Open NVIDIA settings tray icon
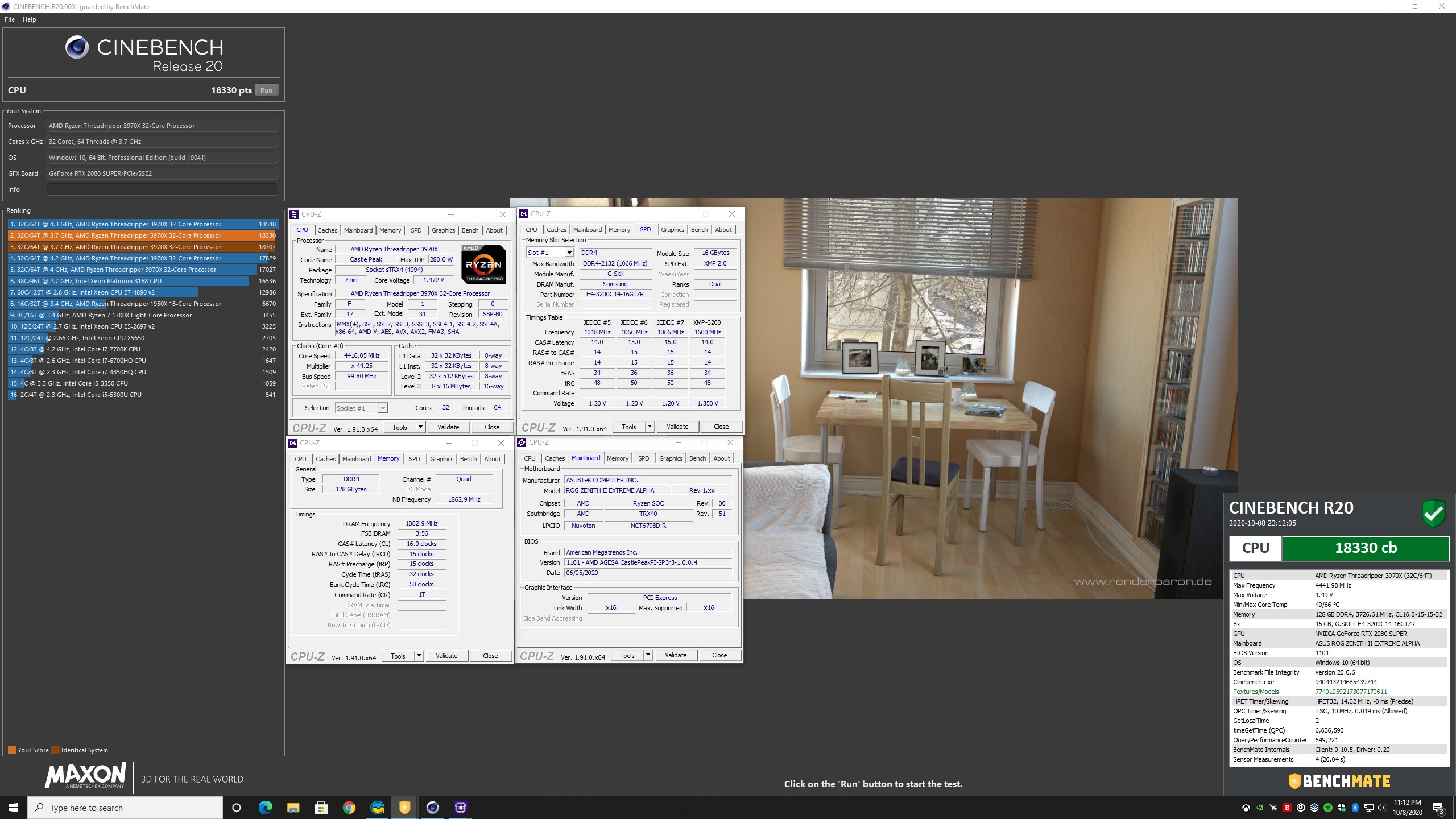This screenshot has height=819, width=1456. click(1259, 808)
